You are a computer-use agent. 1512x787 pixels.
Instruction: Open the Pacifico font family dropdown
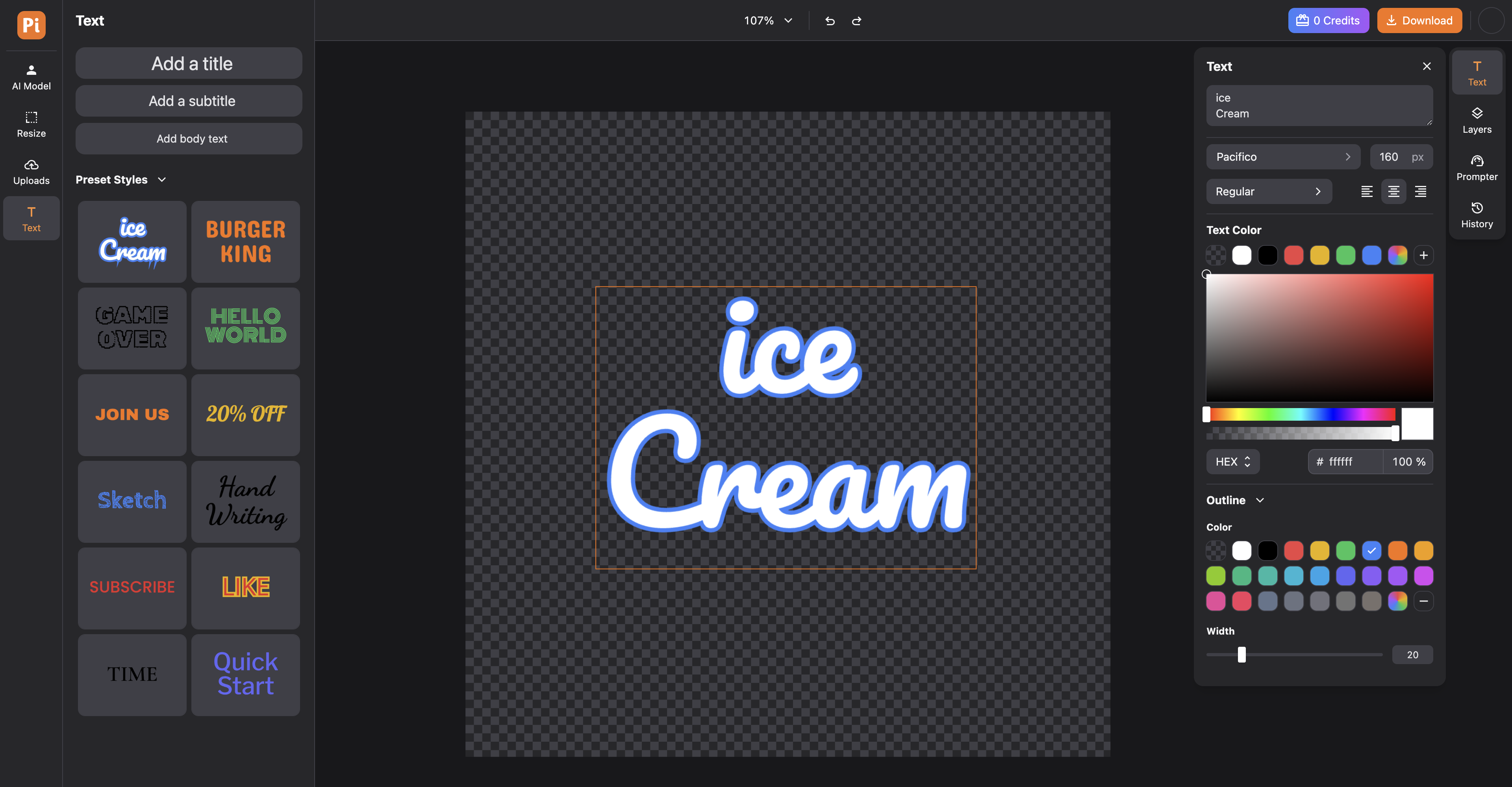1282,157
